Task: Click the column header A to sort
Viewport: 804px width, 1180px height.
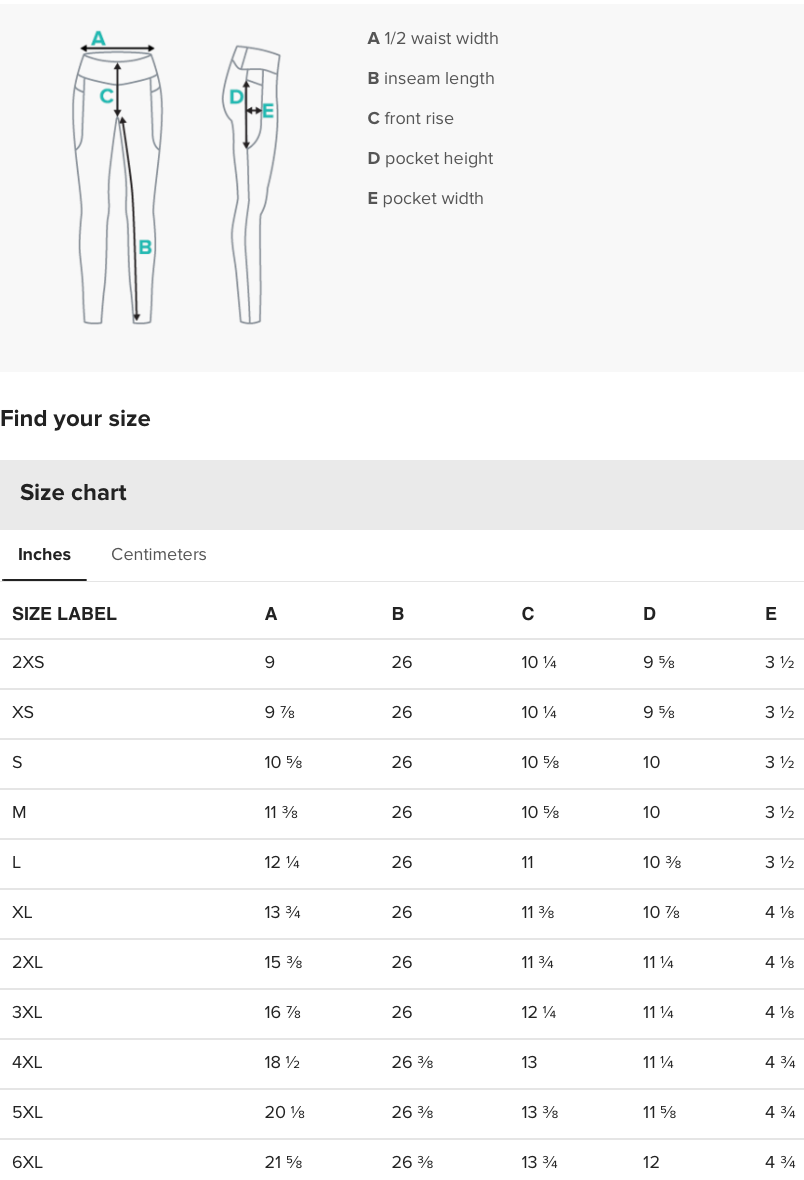Action: pyautogui.click(x=270, y=613)
